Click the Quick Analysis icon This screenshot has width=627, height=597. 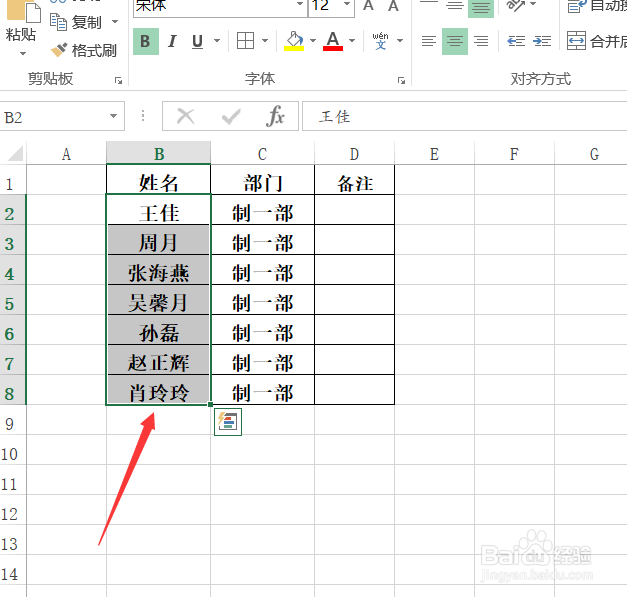click(228, 422)
